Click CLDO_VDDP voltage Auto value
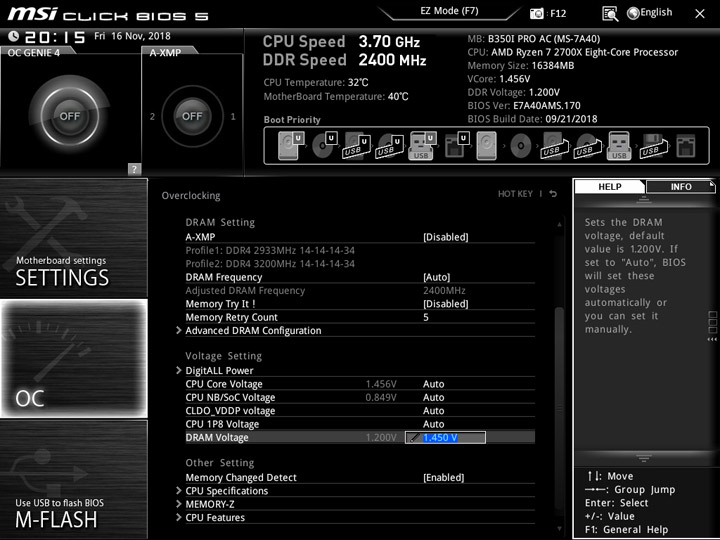Screen dimensions: 720x540 pyautogui.click(x=433, y=411)
